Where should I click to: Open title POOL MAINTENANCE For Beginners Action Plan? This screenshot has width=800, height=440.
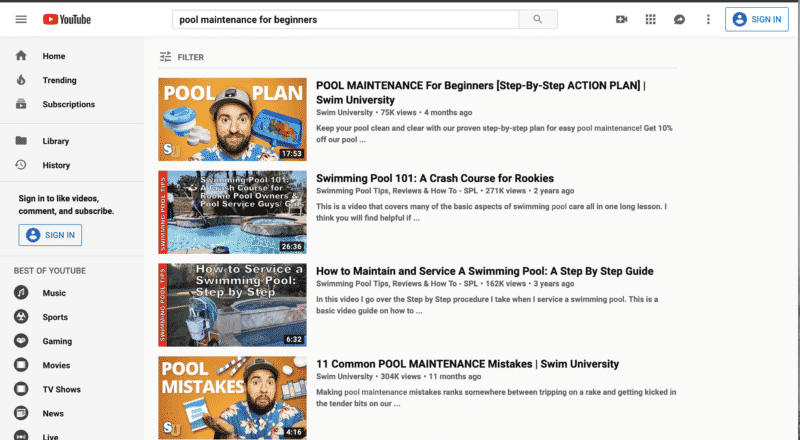tap(481, 92)
